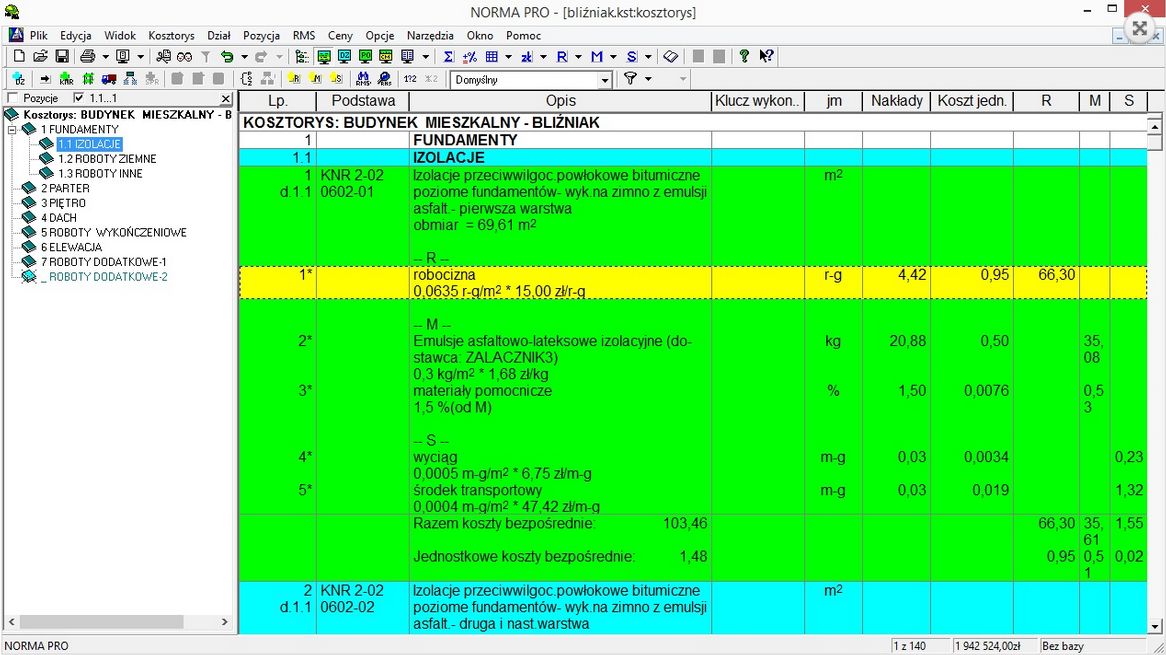Click the Podstawa column header
The width and height of the screenshot is (1166, 655).
pos(363,101)
